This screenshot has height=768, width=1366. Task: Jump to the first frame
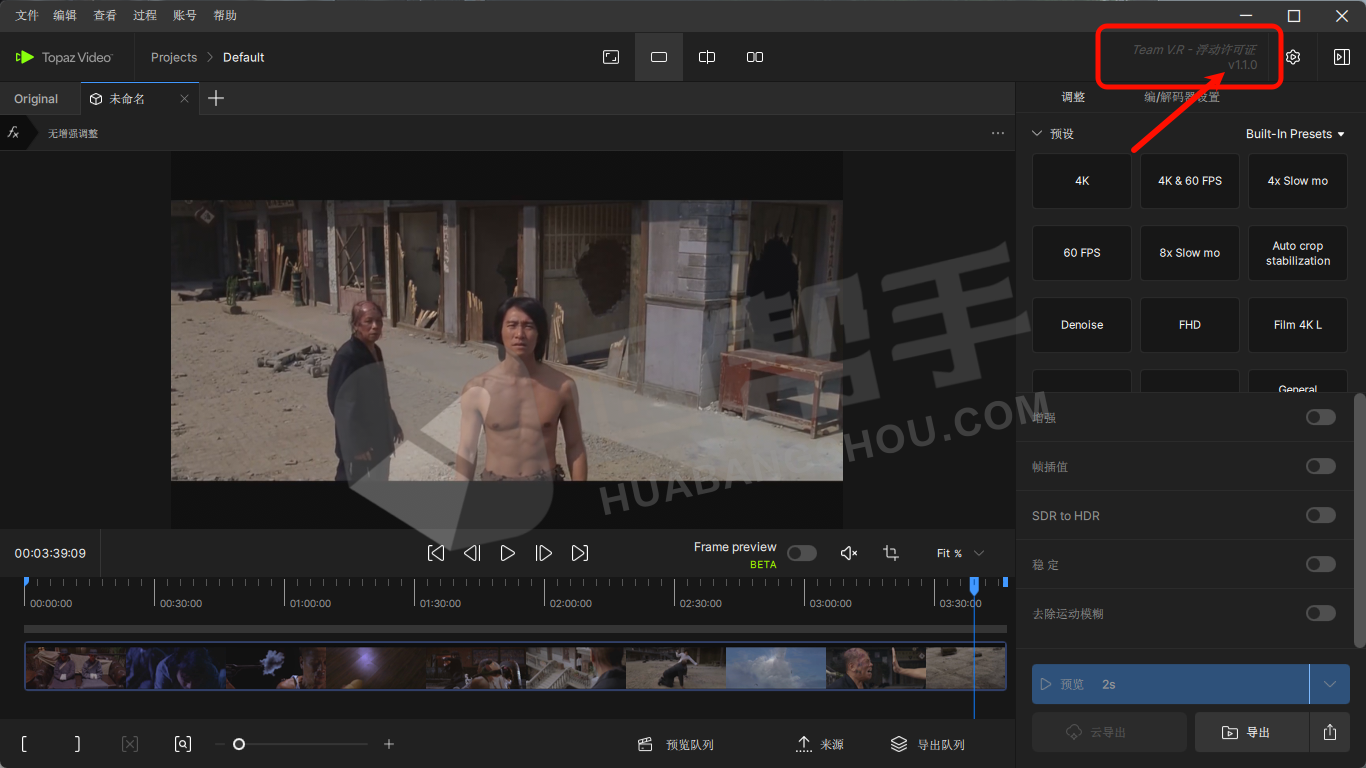(x=436, y=553)
